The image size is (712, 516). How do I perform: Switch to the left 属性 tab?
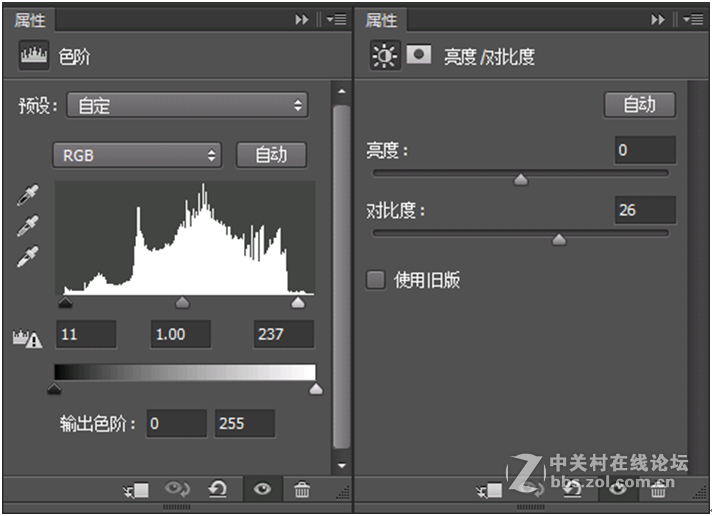point(30,20)
